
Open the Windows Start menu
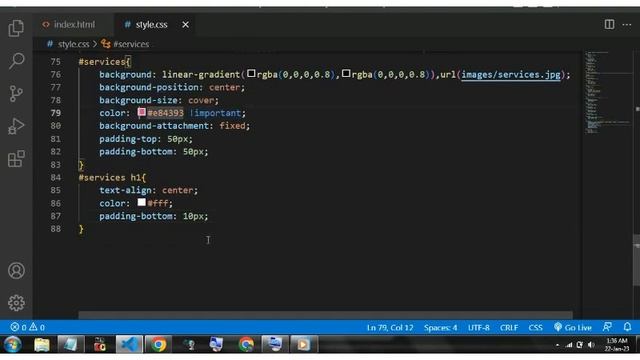(13, 344)
